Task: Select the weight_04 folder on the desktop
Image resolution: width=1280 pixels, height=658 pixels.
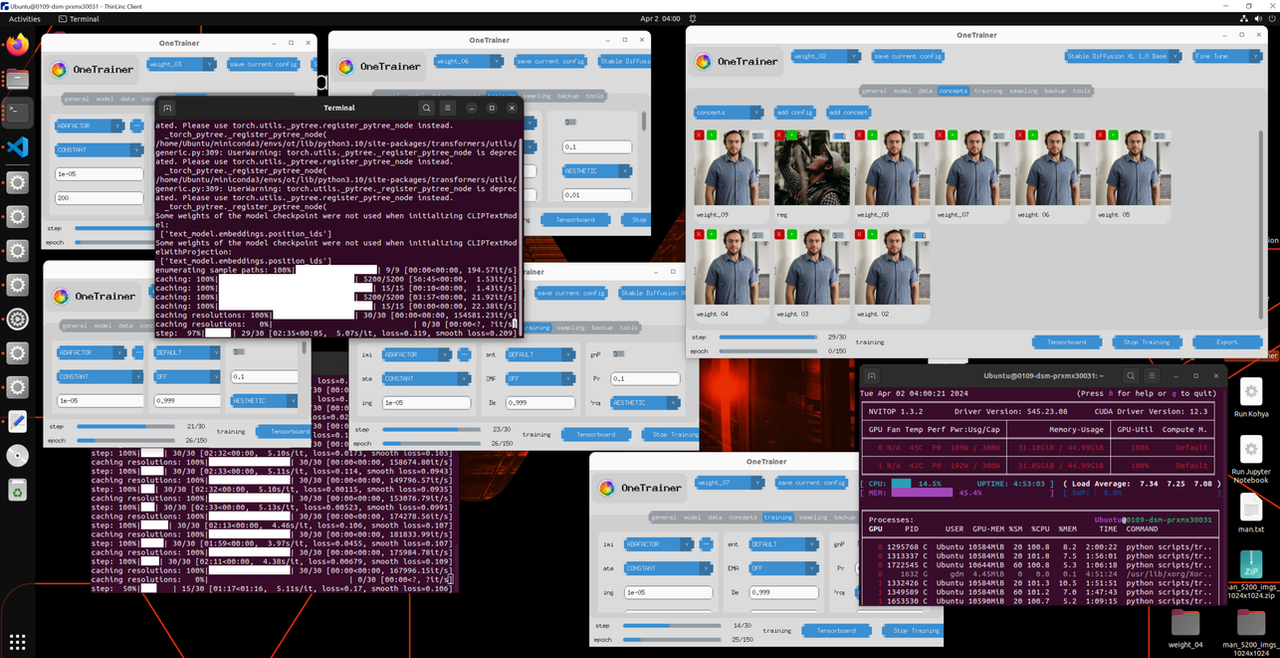Action: 1185,629
